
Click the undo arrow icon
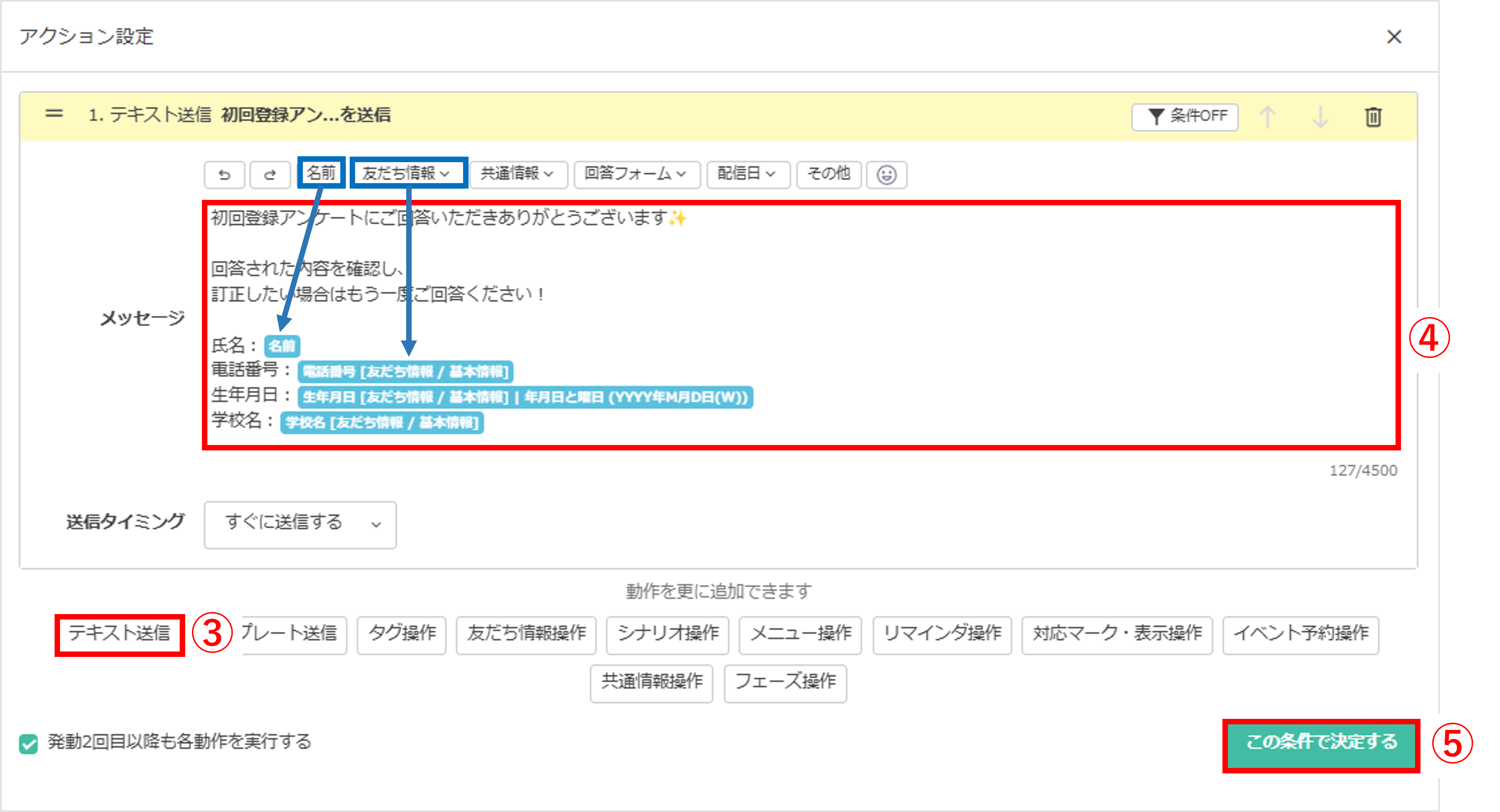point(224,175)
